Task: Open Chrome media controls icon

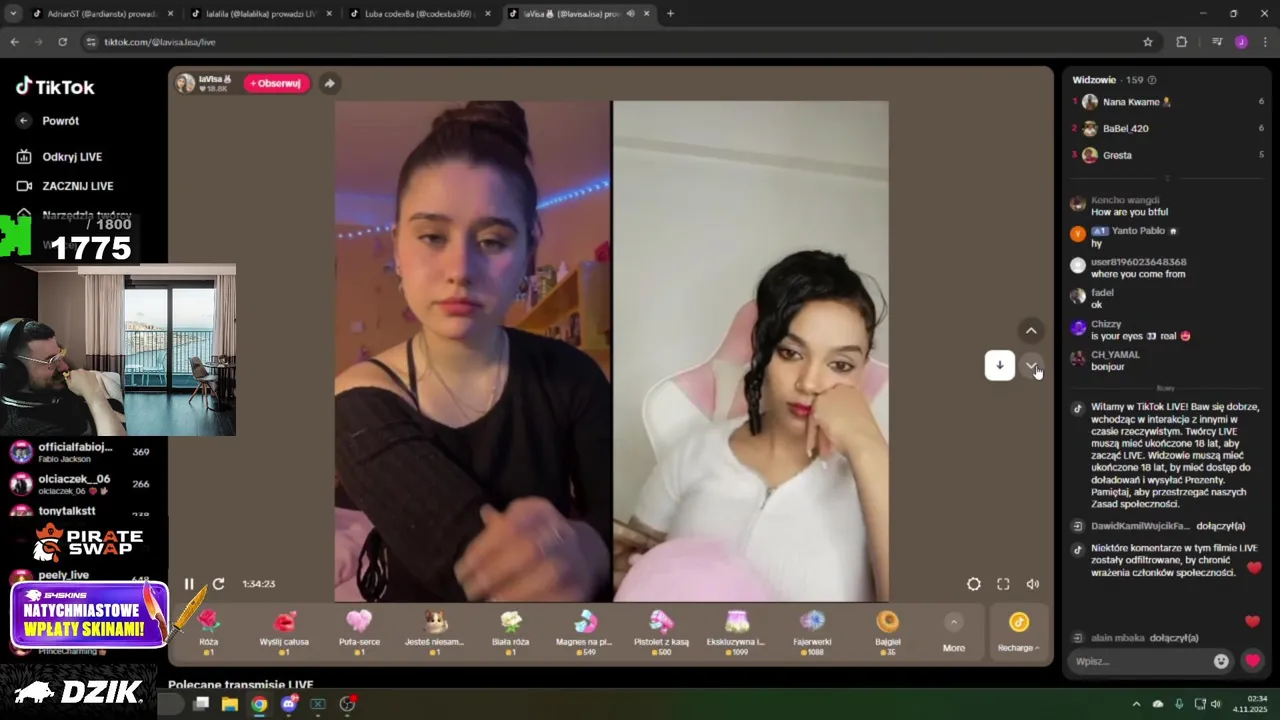Action: coord(1217,42)
